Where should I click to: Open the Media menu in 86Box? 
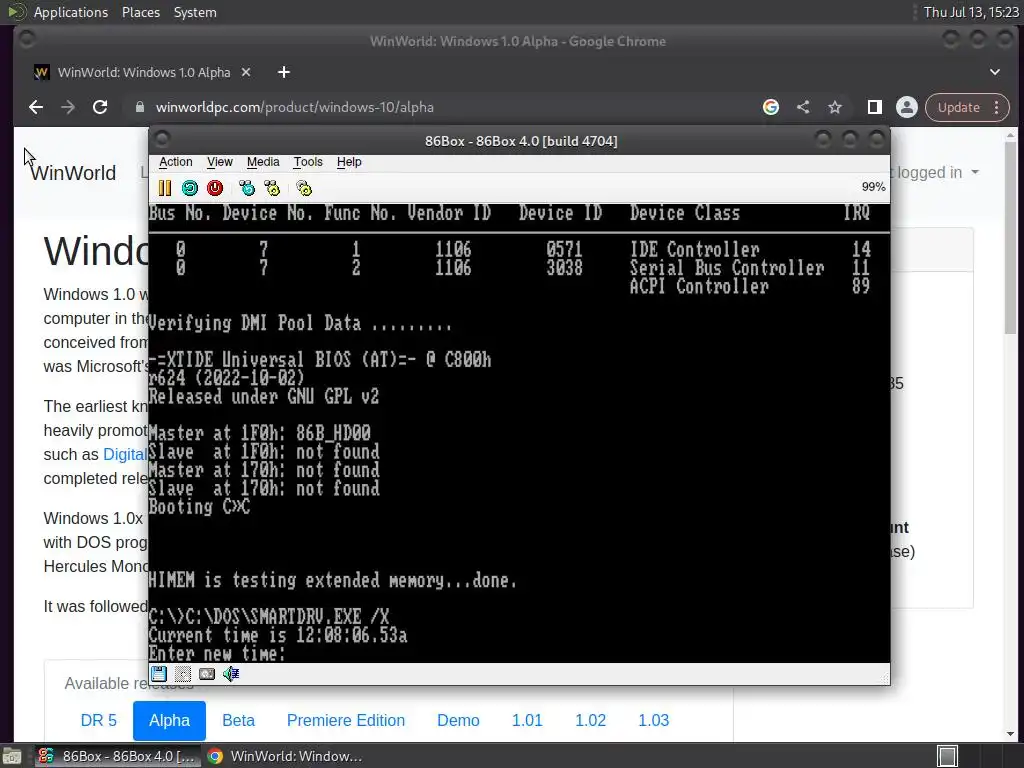point(263,162)
